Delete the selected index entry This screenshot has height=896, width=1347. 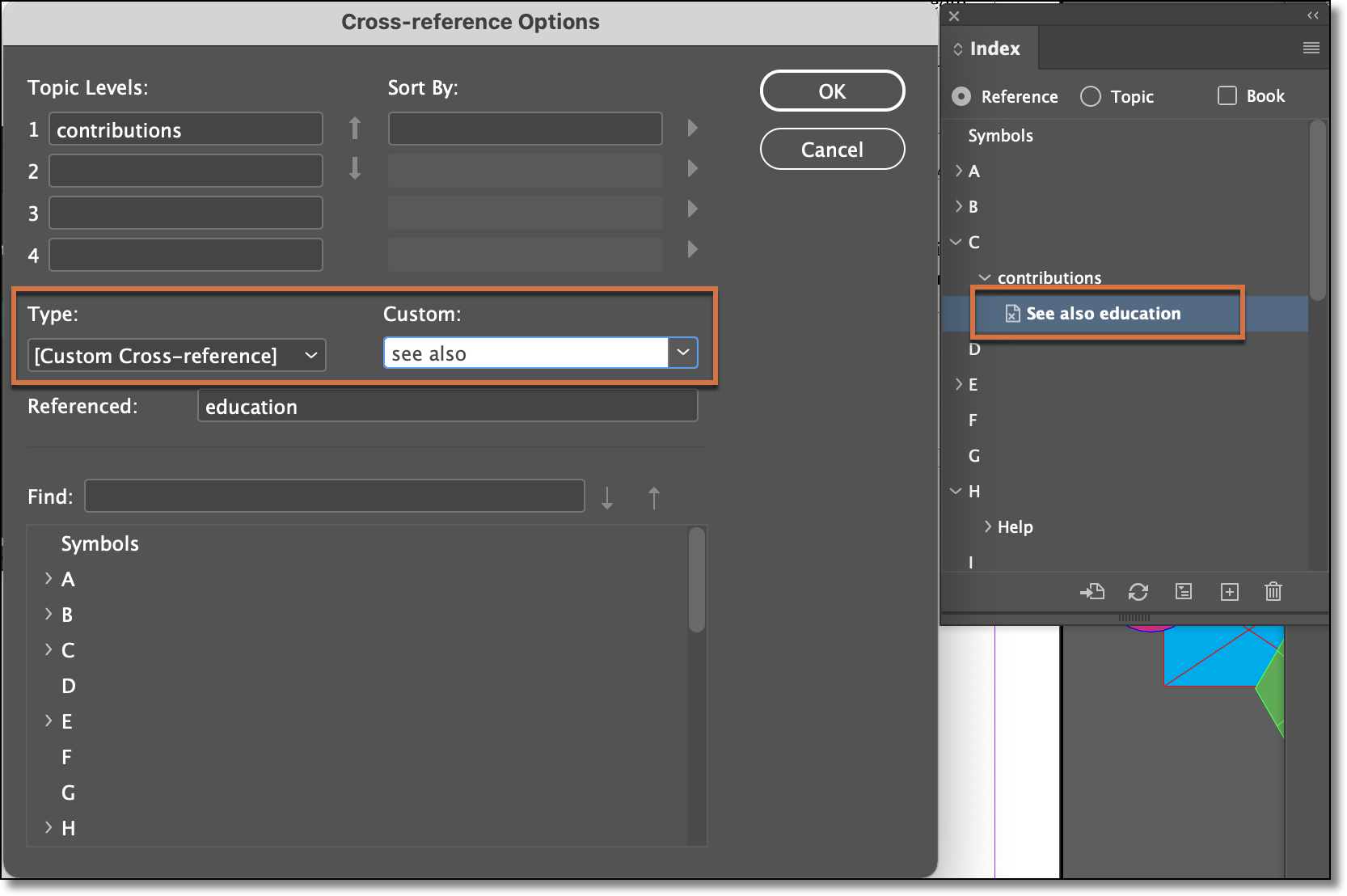(x=1273, y=592)
